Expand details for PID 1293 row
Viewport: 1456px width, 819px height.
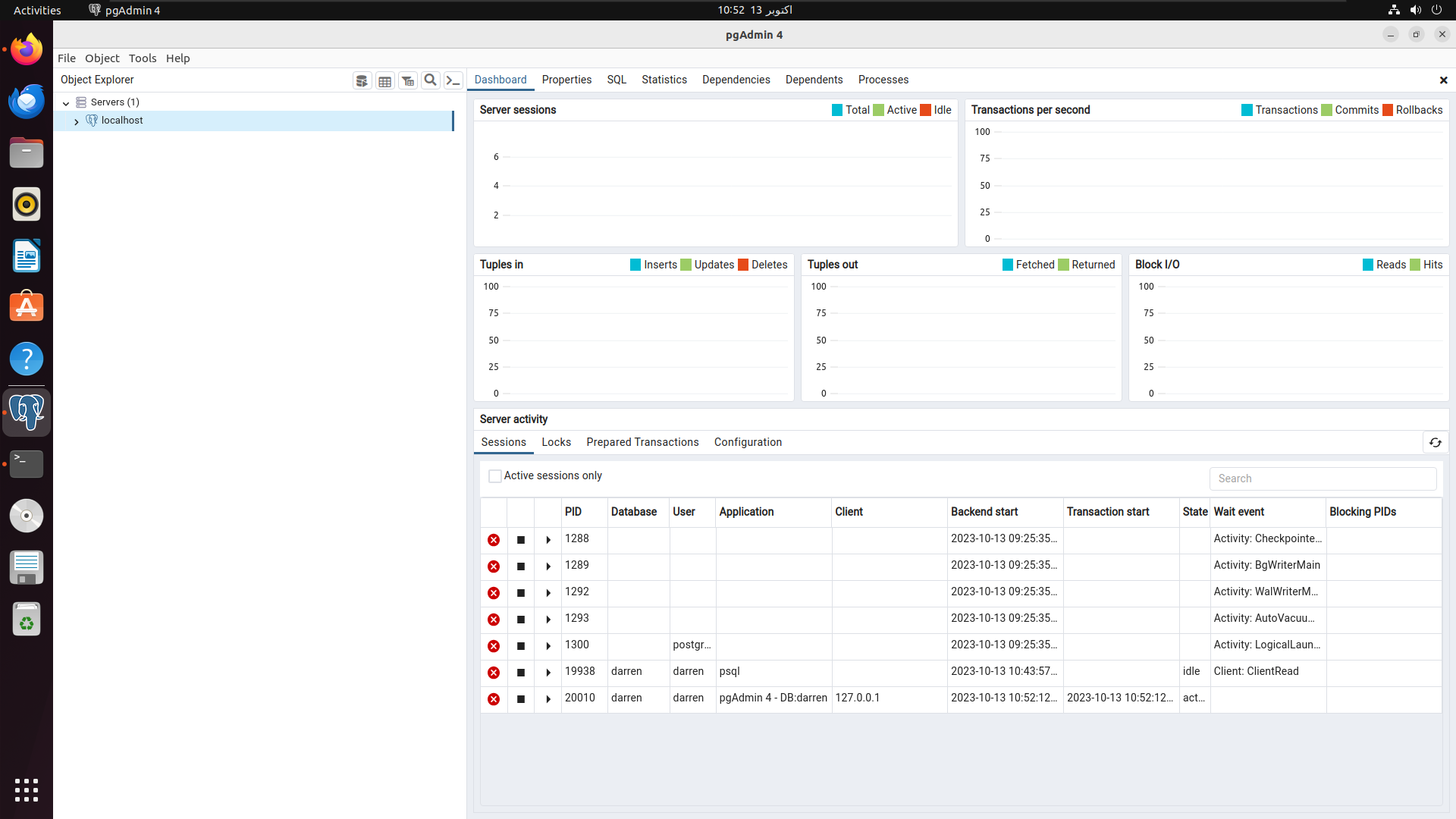click(548, 620)
